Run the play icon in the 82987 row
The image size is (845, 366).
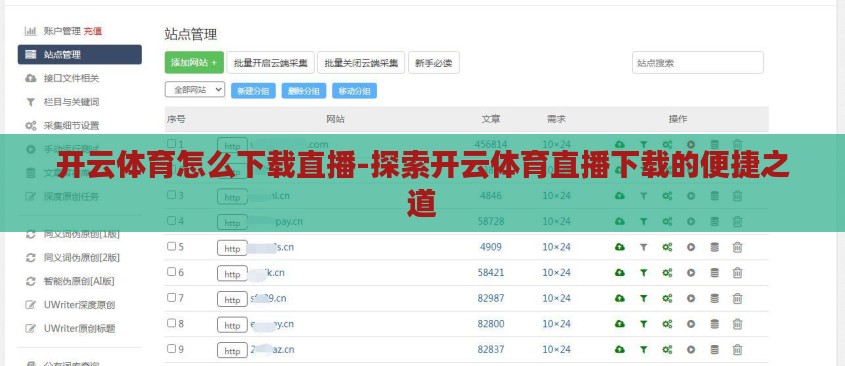(x=691, y=298)
